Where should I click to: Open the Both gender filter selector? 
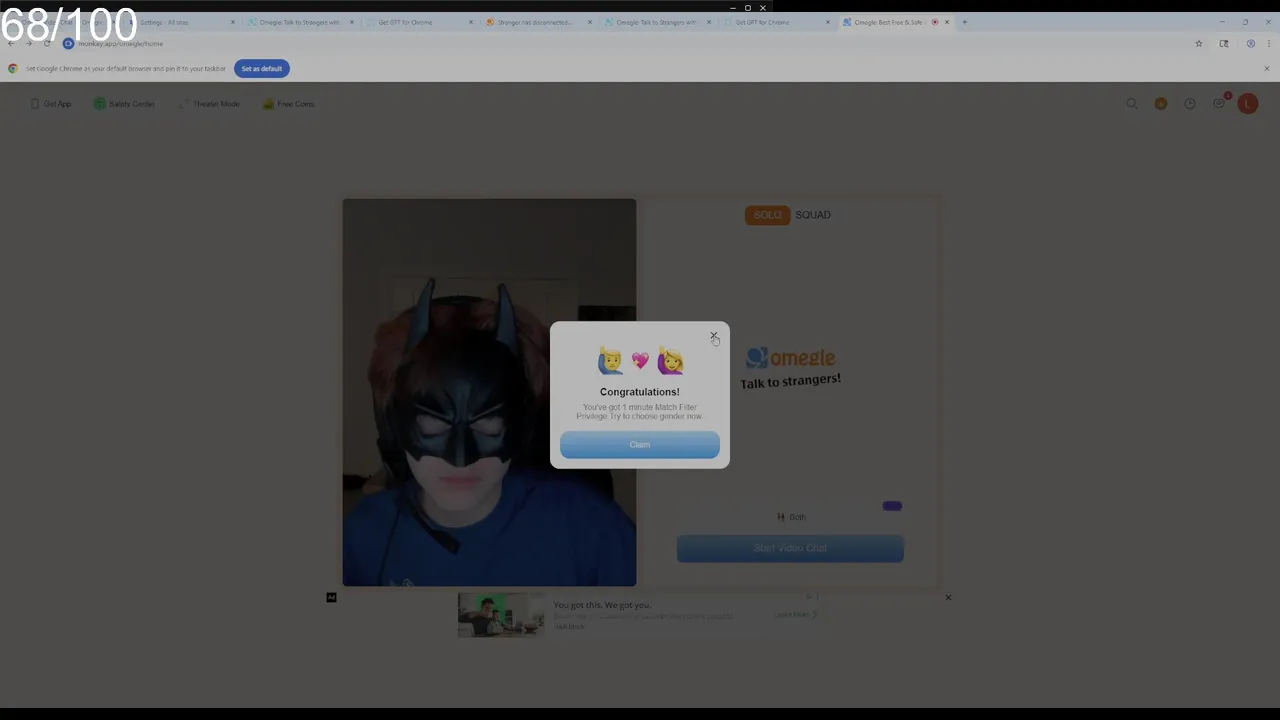791,517
